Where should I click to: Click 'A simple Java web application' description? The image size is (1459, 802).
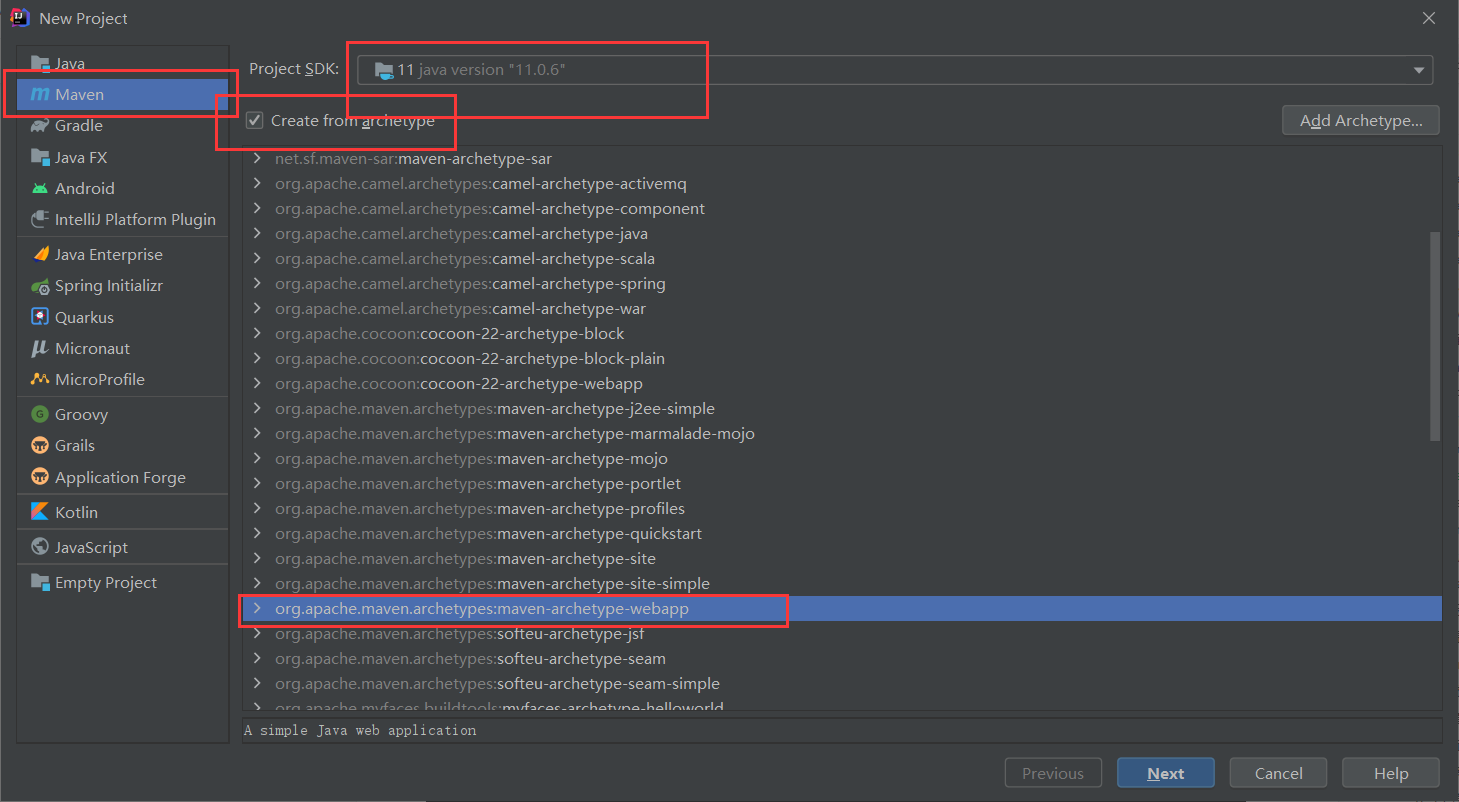[360, 730]
